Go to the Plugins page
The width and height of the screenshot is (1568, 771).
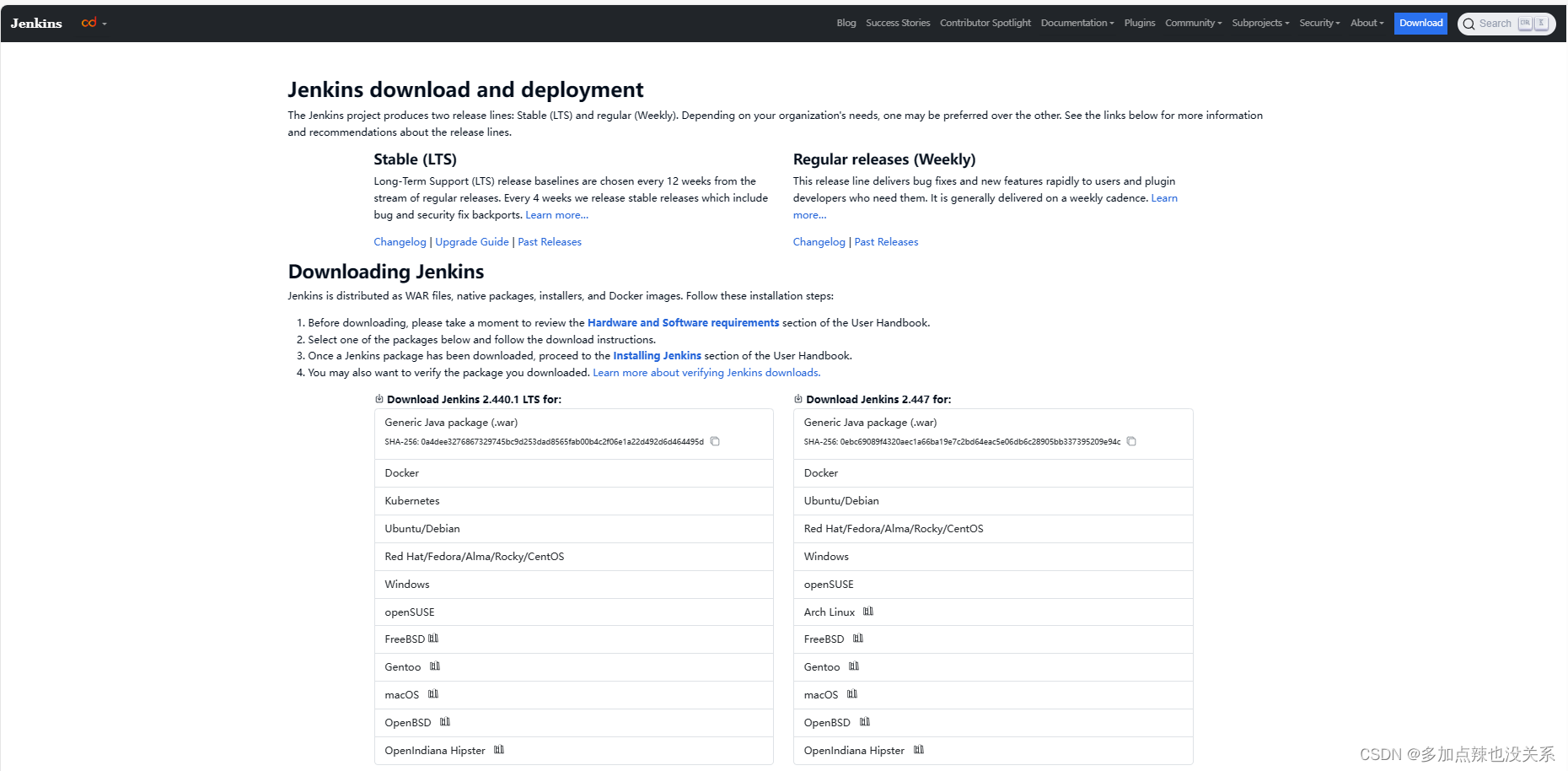pos(1139,24)
